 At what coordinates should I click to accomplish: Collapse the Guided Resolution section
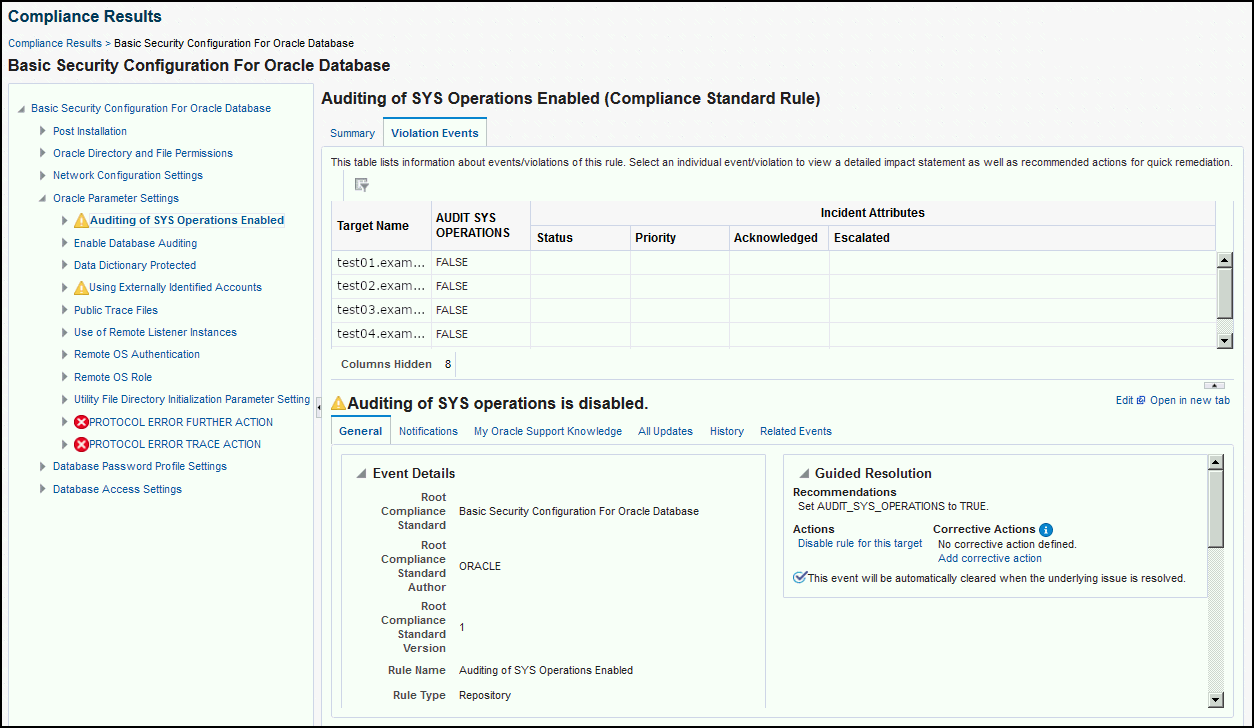803,474
